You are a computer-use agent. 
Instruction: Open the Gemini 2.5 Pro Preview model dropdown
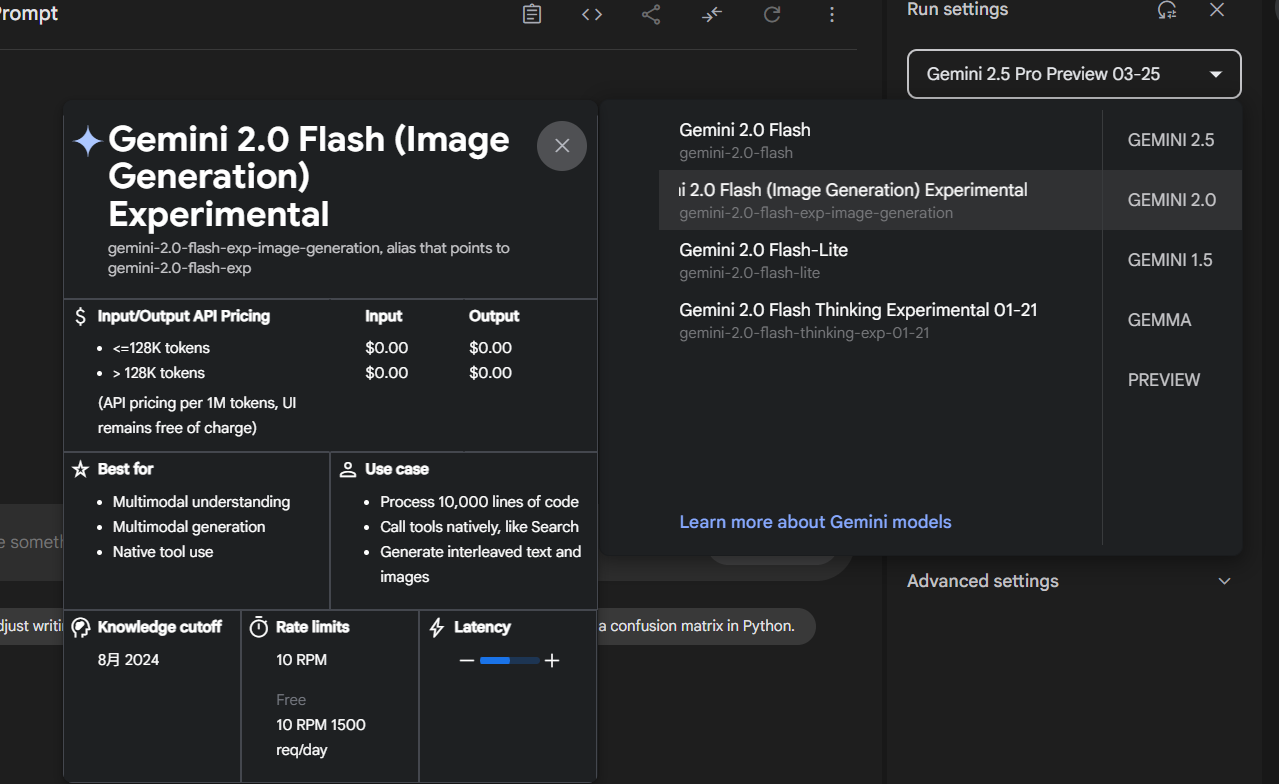click(x=1074, y=74)
